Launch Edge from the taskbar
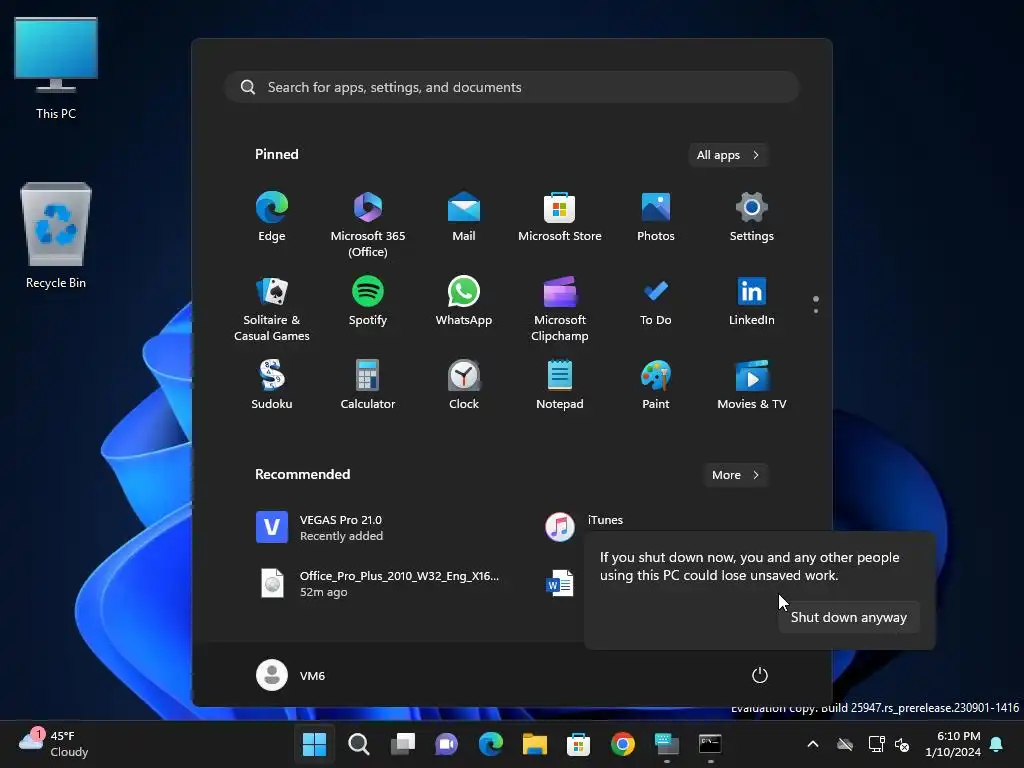 point(490,744)
